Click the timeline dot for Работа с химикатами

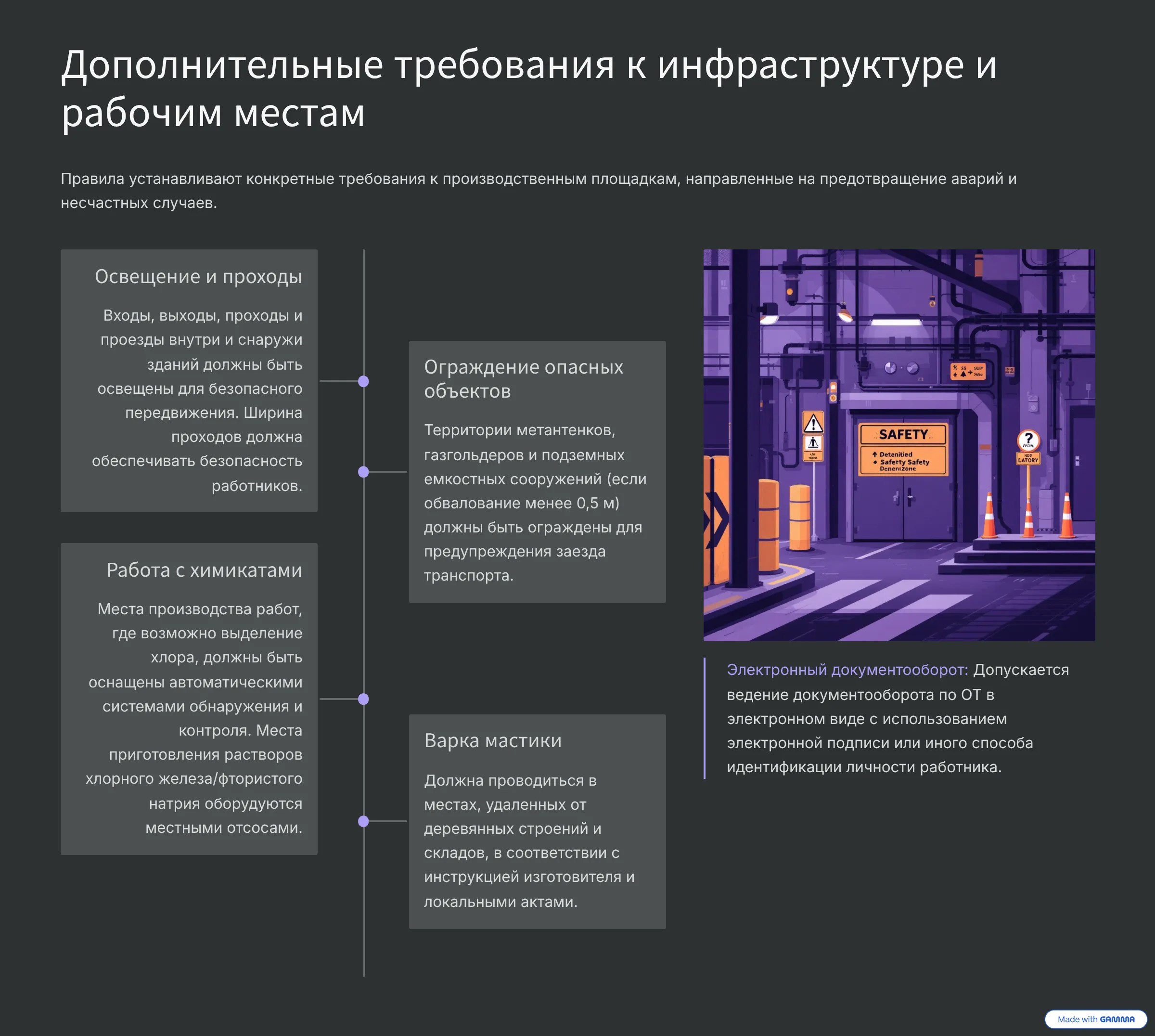pos(363,699)
